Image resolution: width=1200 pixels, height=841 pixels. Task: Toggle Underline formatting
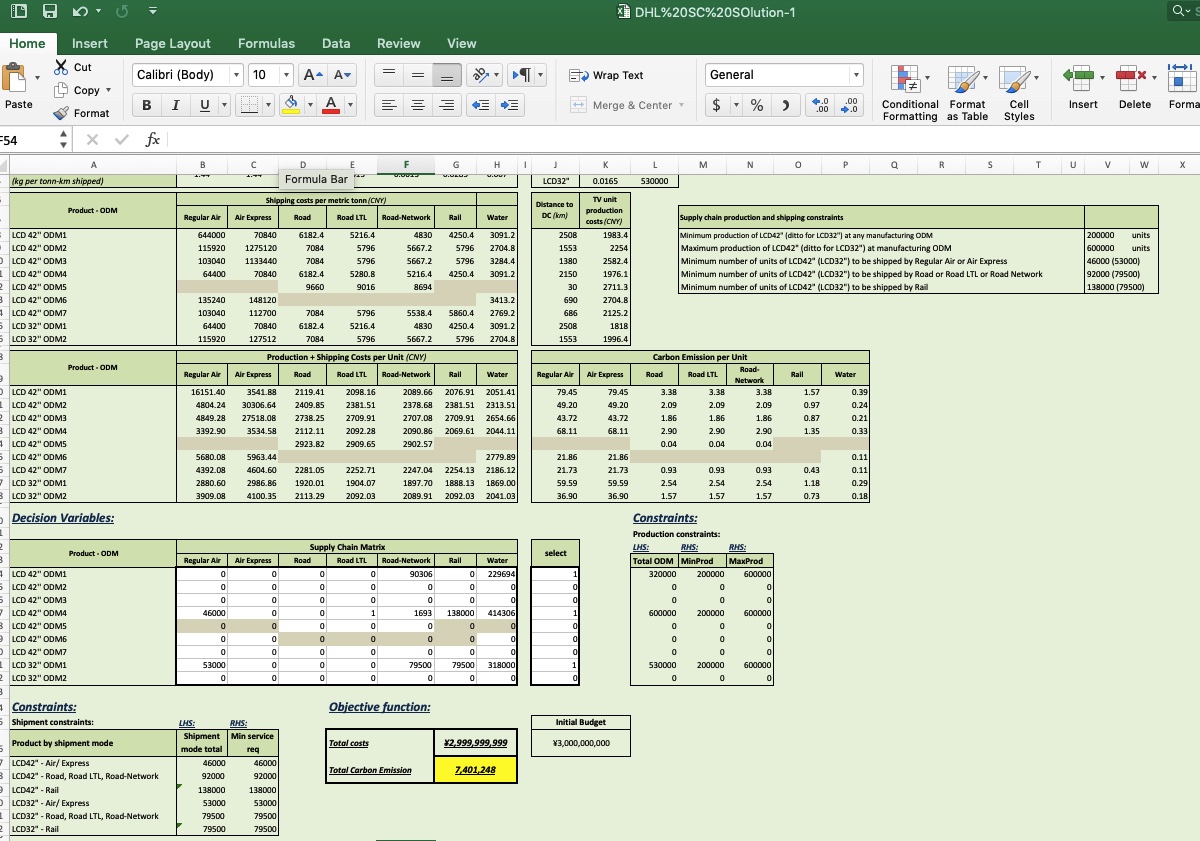pyautogui.click(x=203, y=106)
